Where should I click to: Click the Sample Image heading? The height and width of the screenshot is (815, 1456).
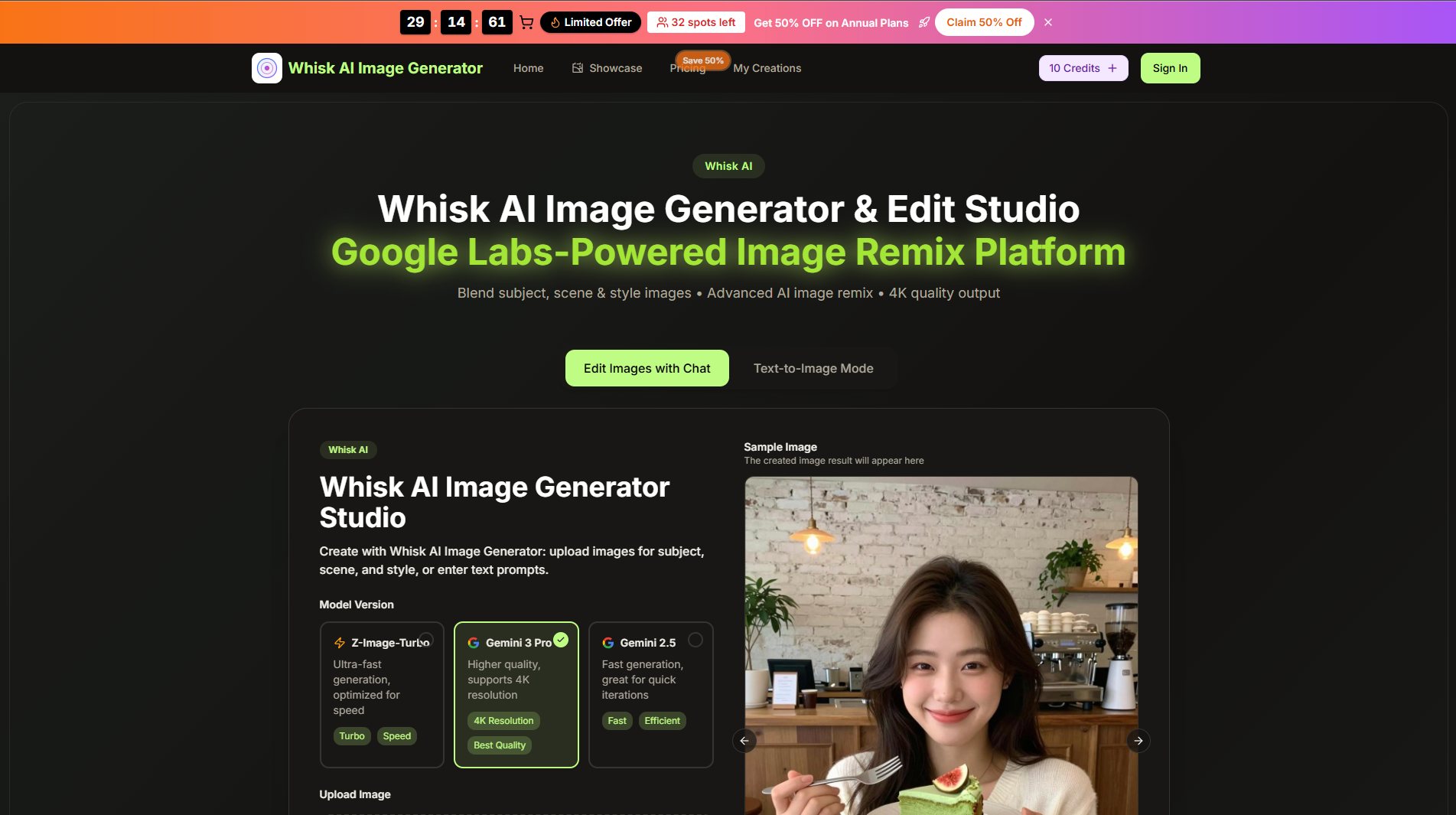tap(780, 447)
